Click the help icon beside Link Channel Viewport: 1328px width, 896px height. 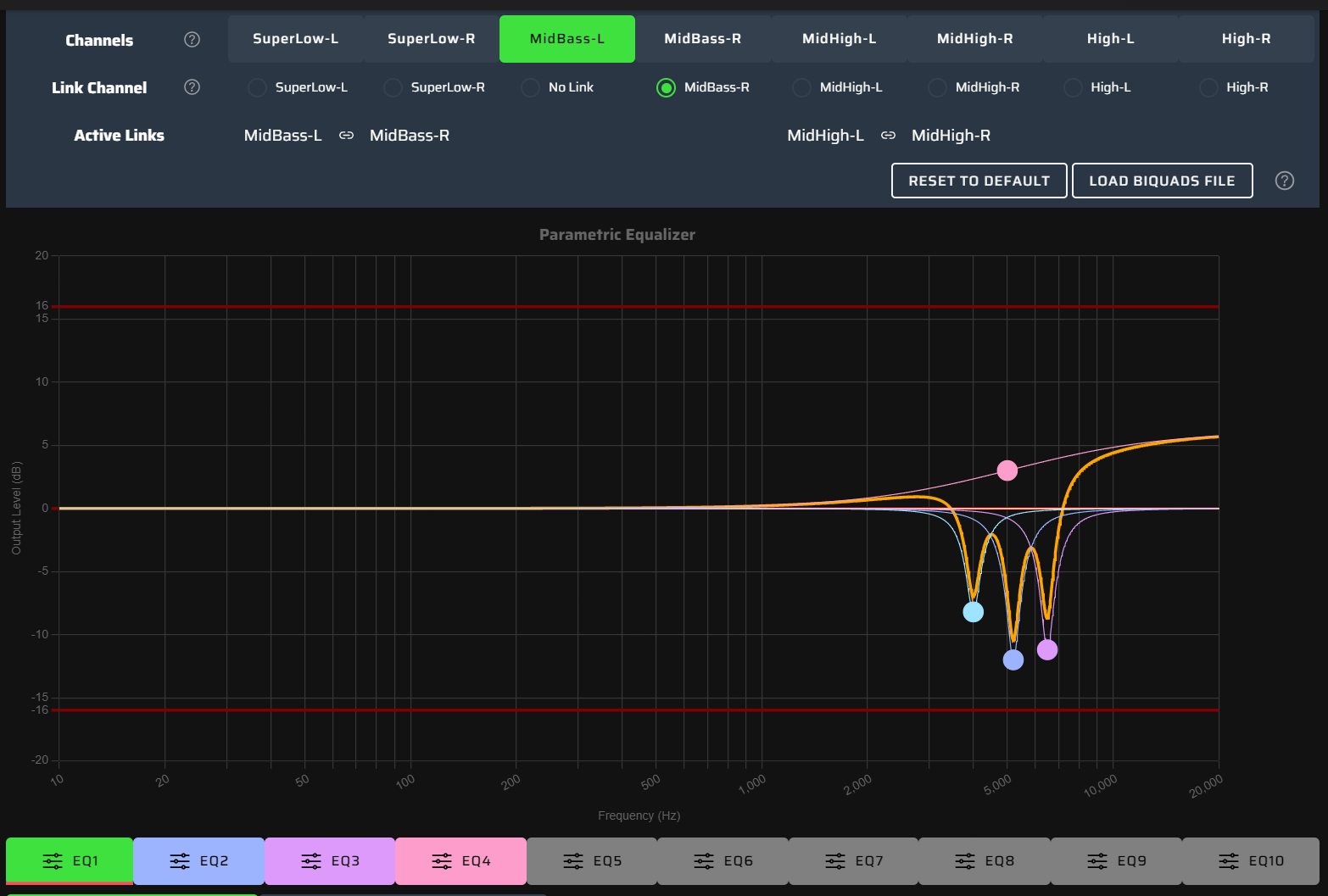[x=193, y=87]
